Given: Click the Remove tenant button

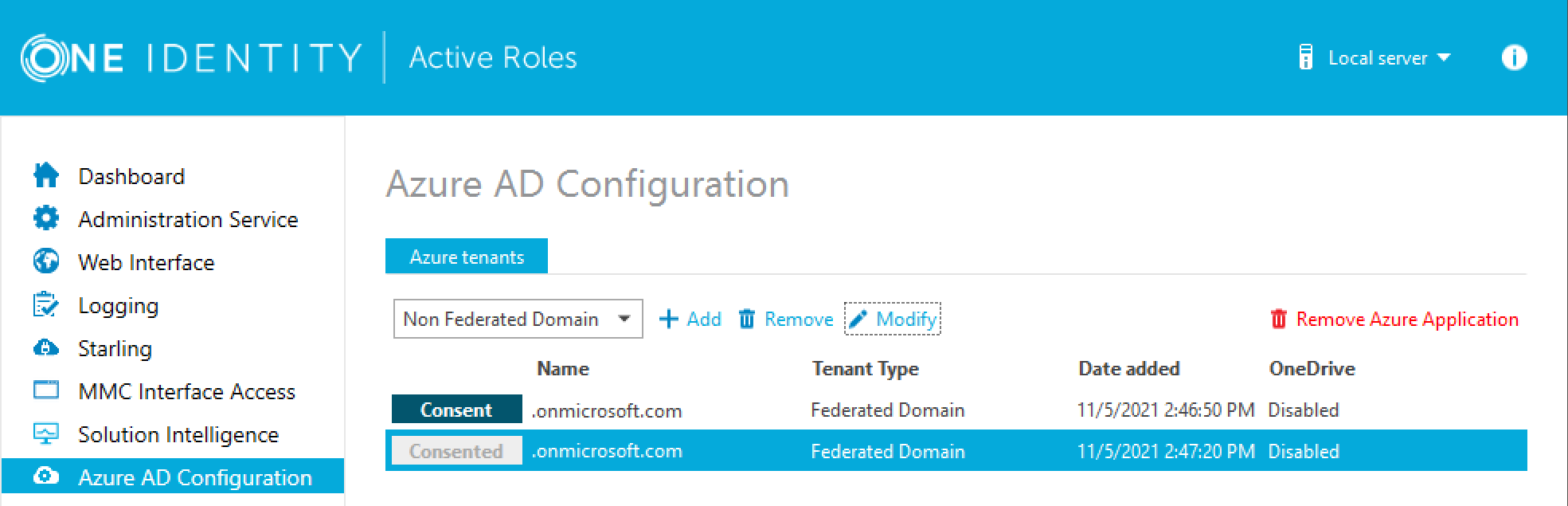Looking at the screenshot, I should point(786,319).
